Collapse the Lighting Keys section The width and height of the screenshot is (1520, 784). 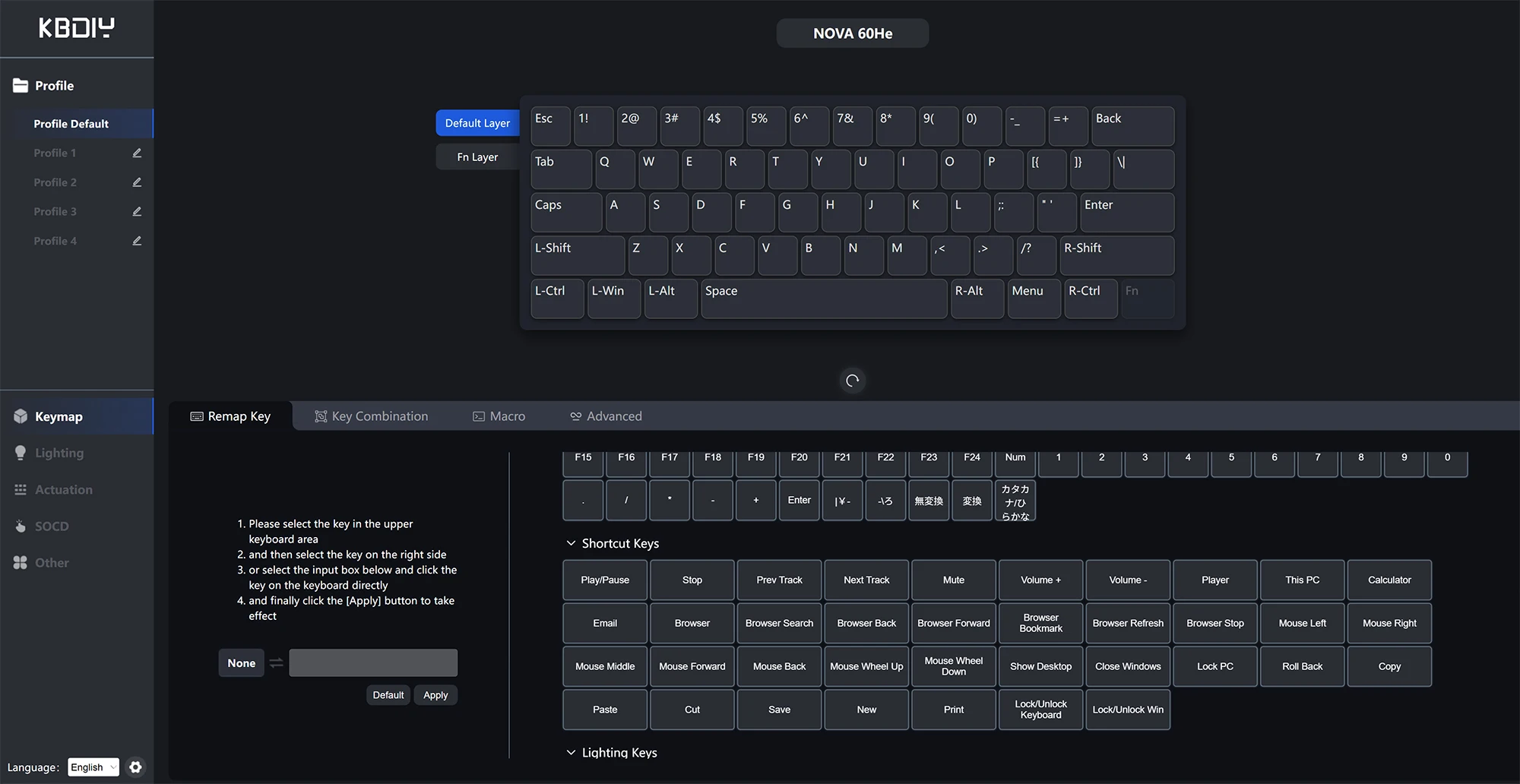pyautogui.click(x=571, y=752)
